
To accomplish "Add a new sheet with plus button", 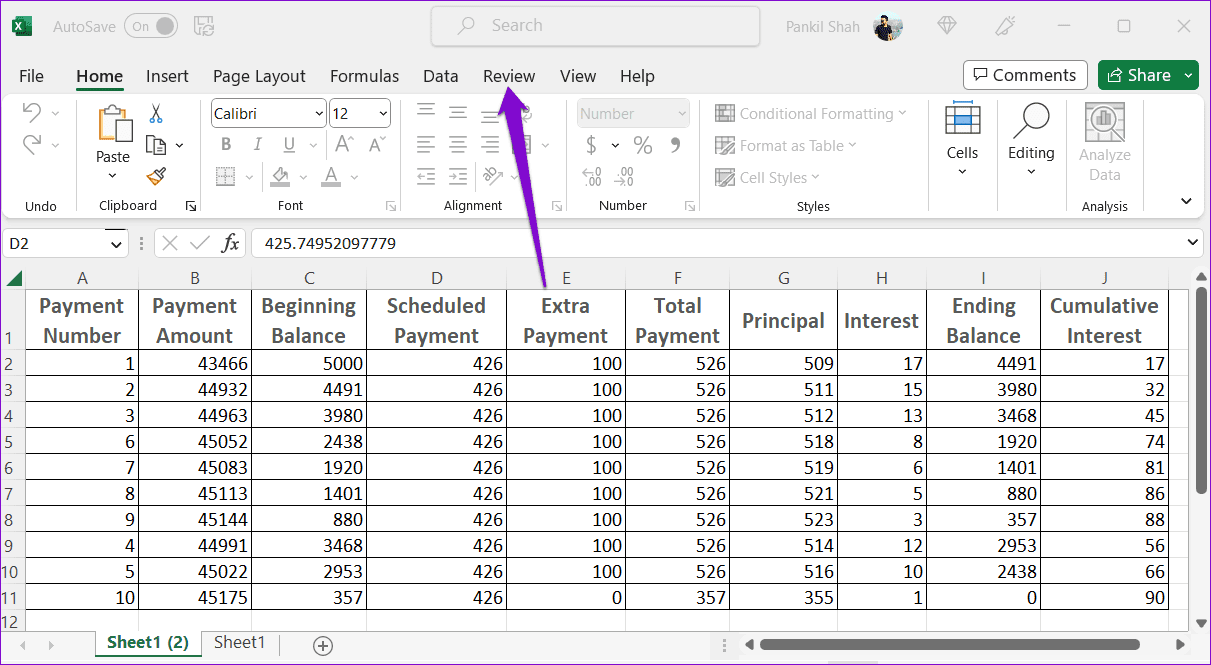I will pyautogui.click(x=322, y=646).
